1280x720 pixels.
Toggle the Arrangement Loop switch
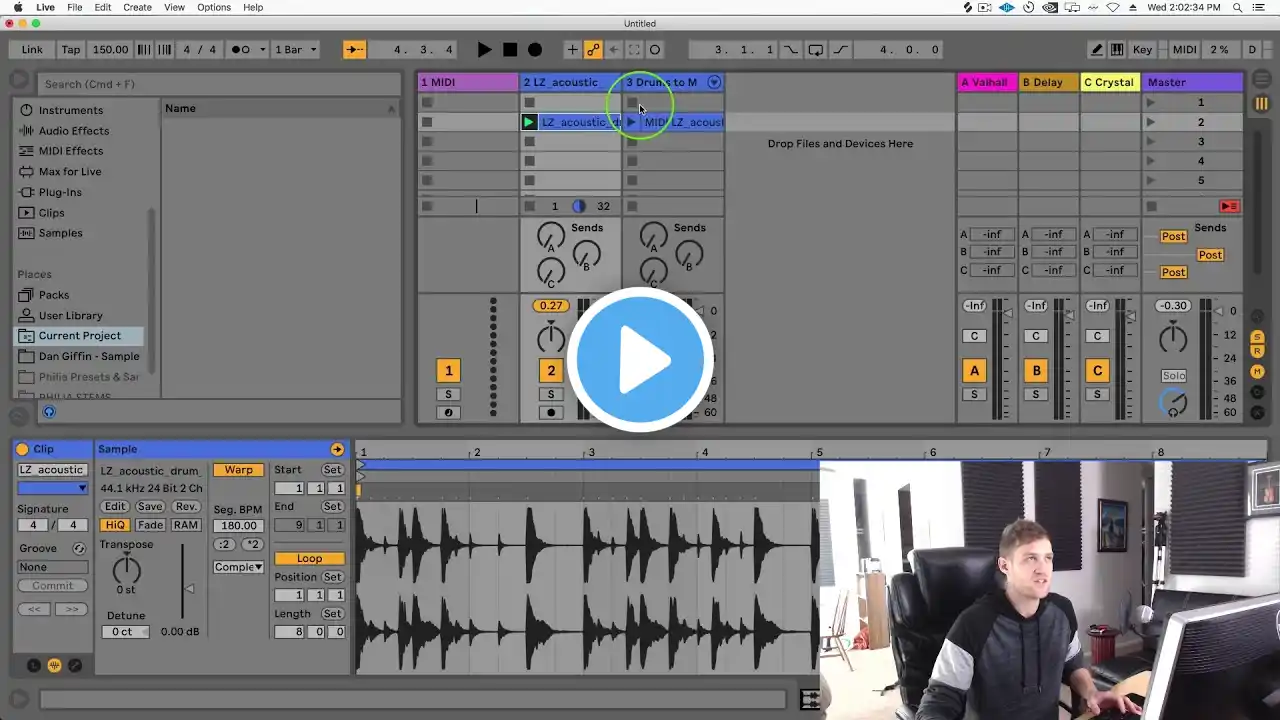pos(816,50)
